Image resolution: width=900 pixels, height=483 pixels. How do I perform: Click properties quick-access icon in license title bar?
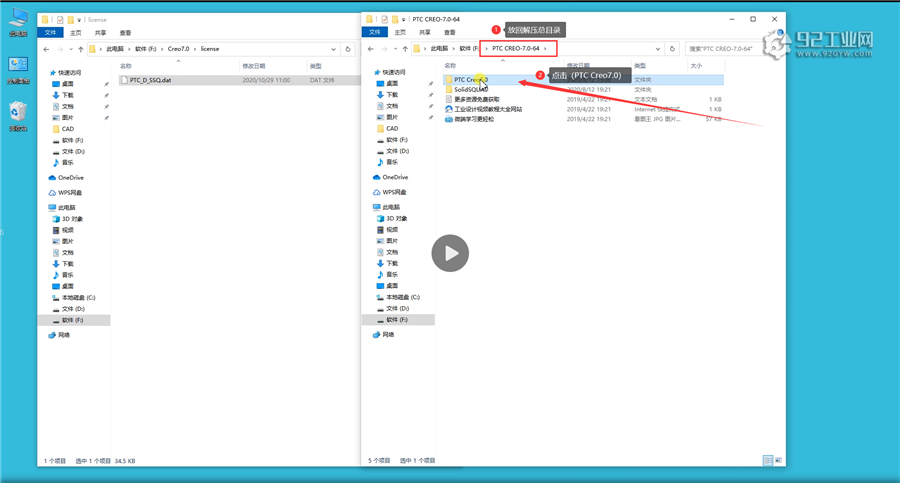(60, 20)
